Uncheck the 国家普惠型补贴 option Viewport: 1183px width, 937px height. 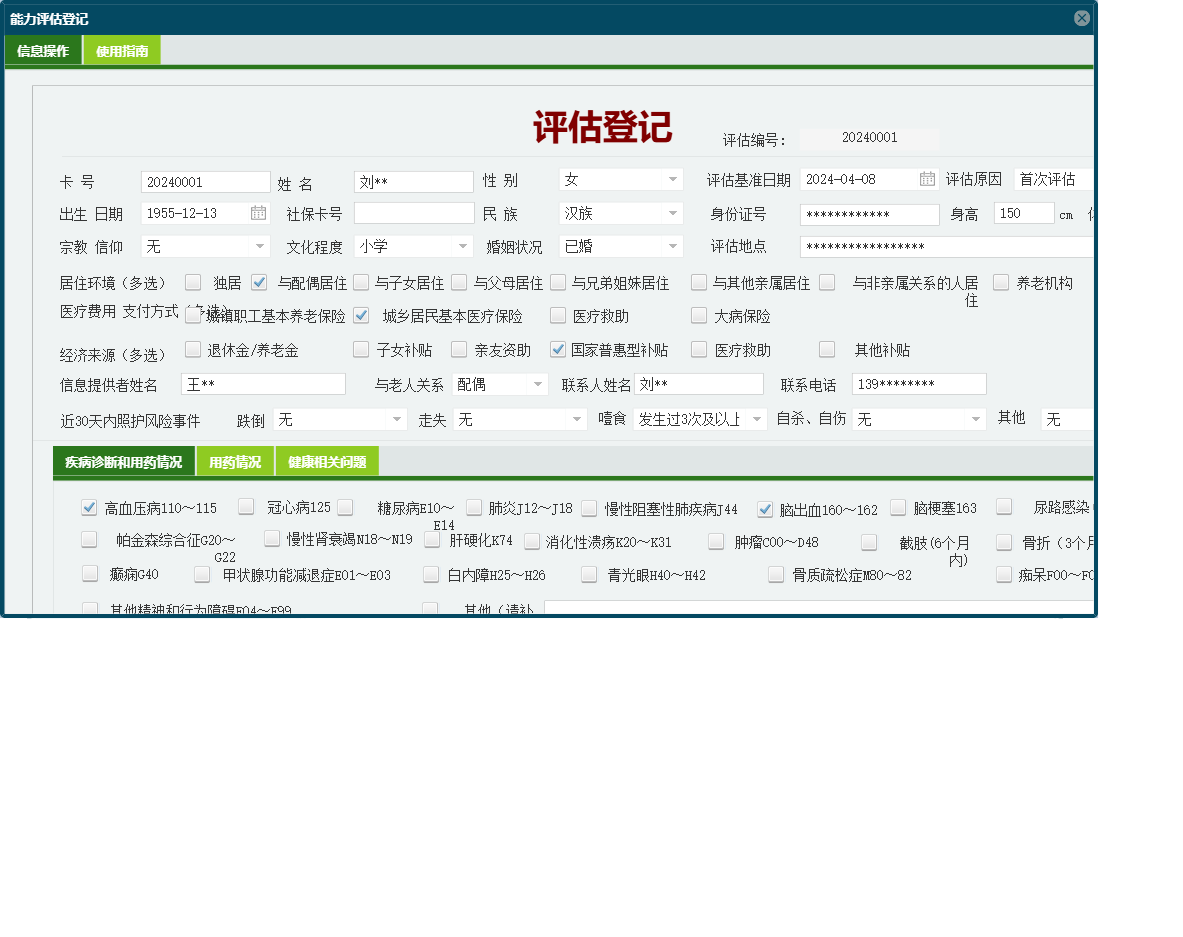(557, 350)
